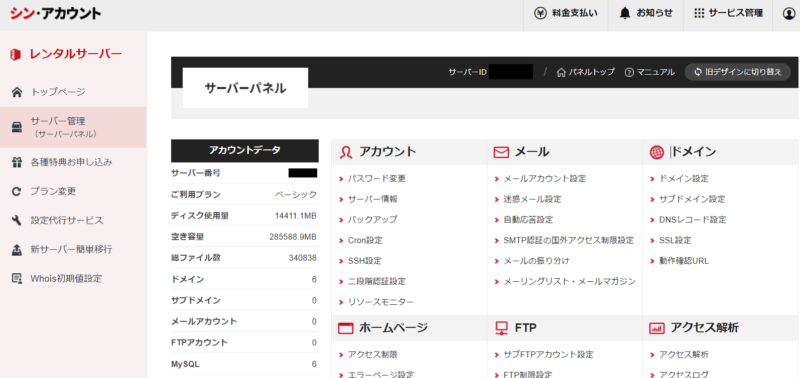The height and width of the screenshot is (378, 800).
Task: Click the globe ドメイン section icon
Action: point(657,152)
